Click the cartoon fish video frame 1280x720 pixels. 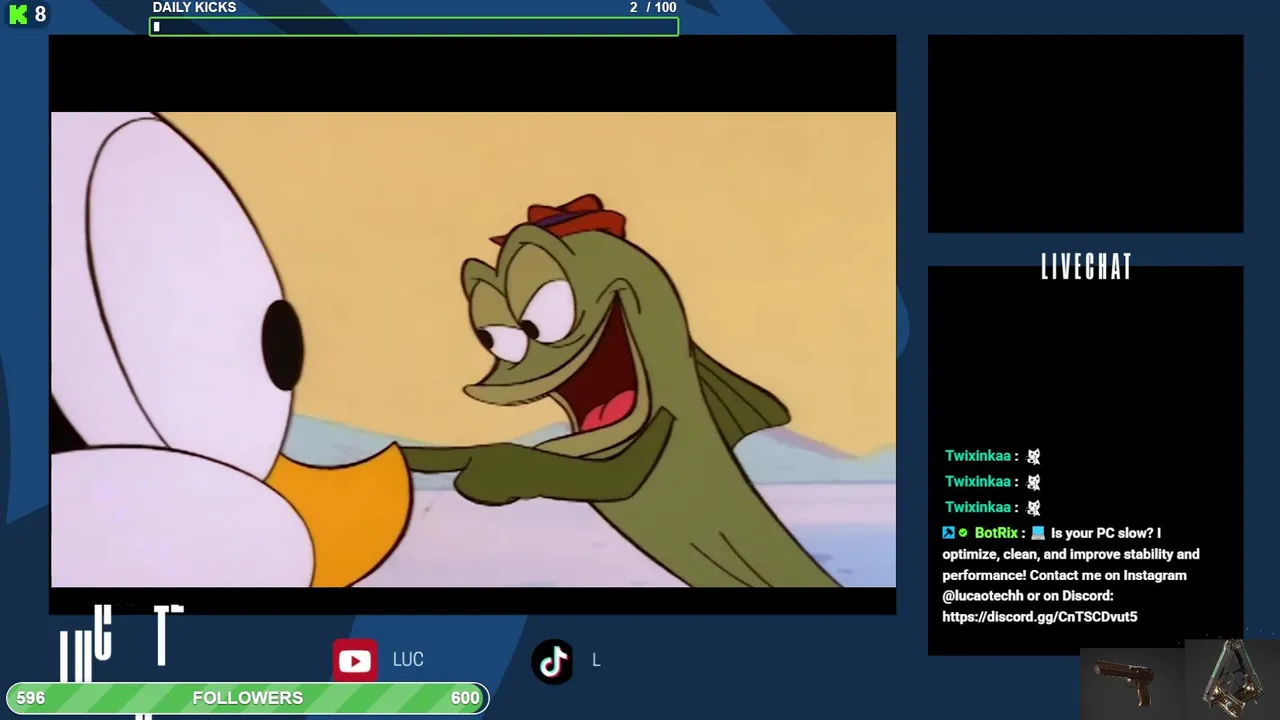click(x=473, y=349)
